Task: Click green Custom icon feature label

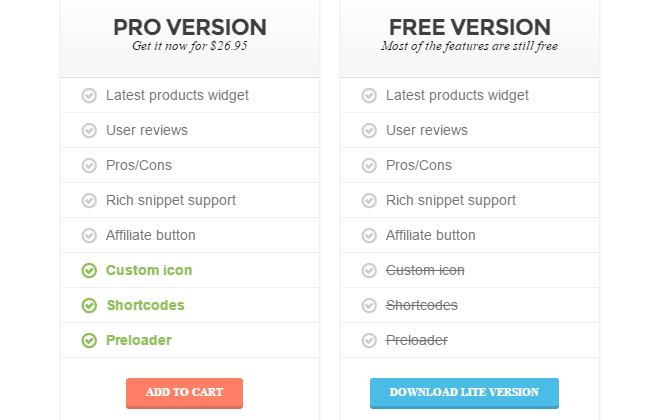Action: [149, 270]
